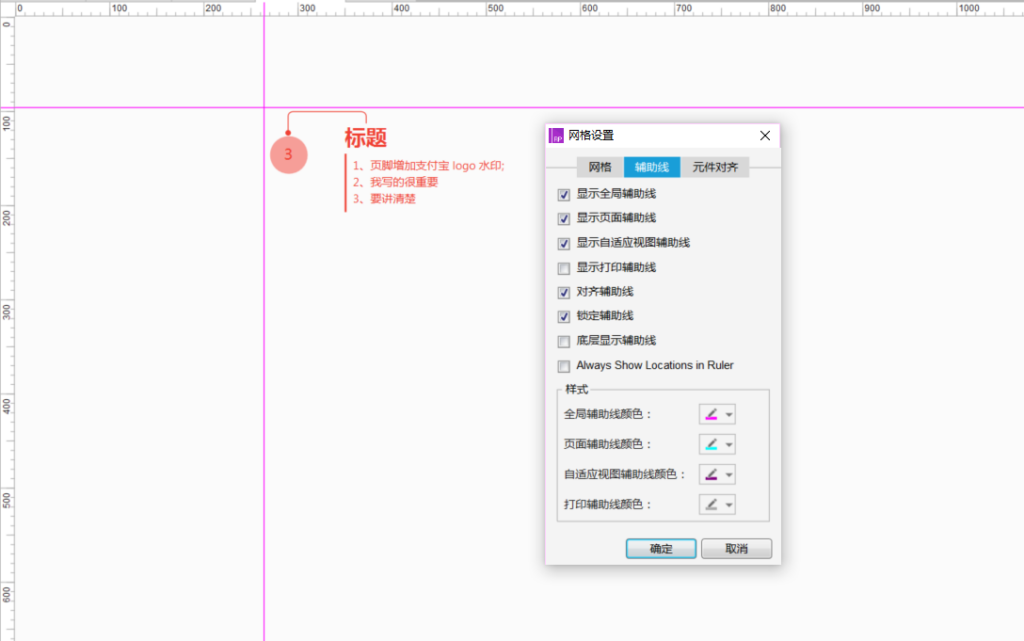Select the 标题 heading text
This screenshot has width=1024, height=641.
pyautogui.click(x=366, y=138)
